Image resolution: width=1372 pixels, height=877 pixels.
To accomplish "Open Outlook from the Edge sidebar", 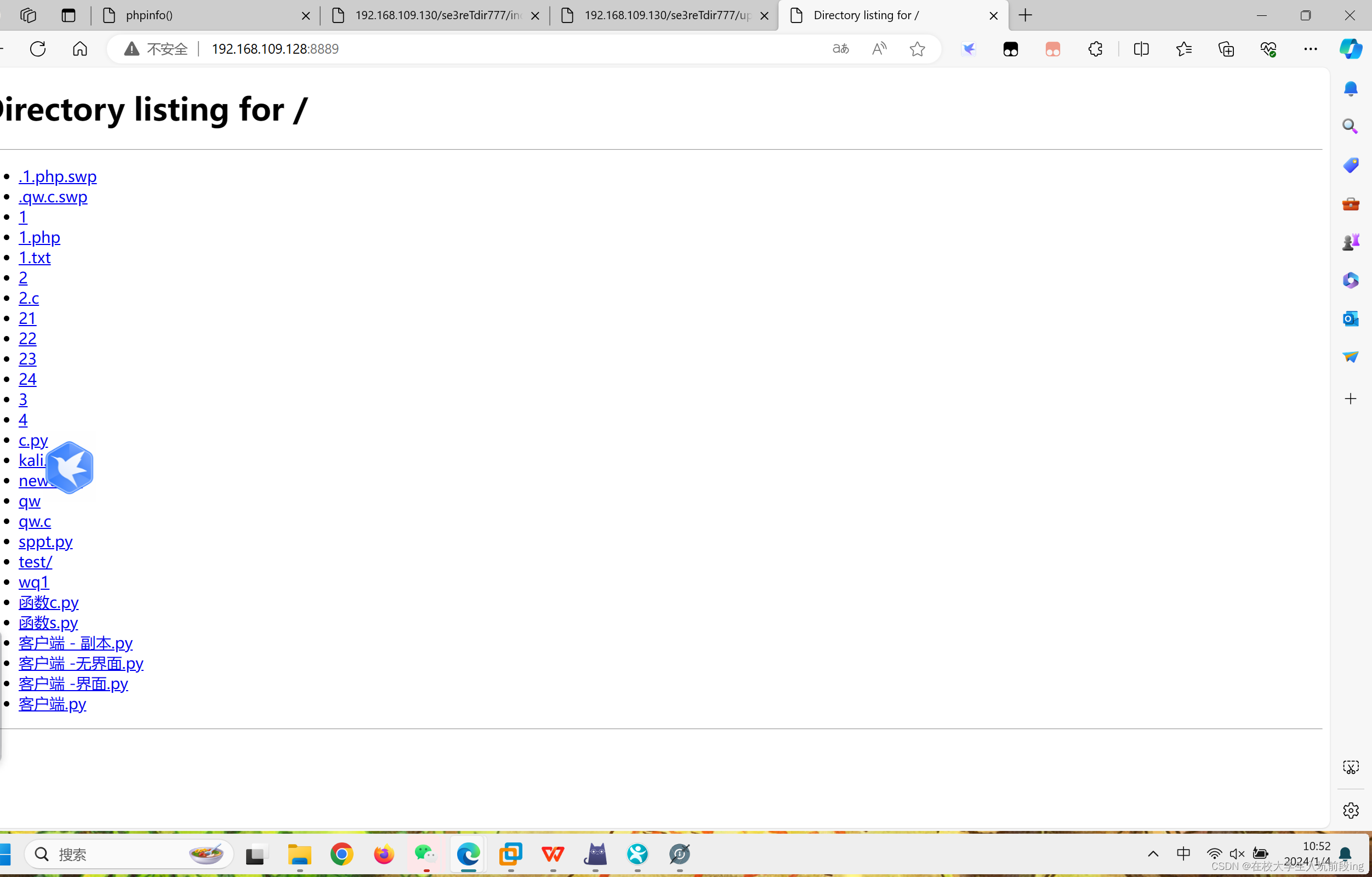I will pyautogui.click(x=1350, y=318).
